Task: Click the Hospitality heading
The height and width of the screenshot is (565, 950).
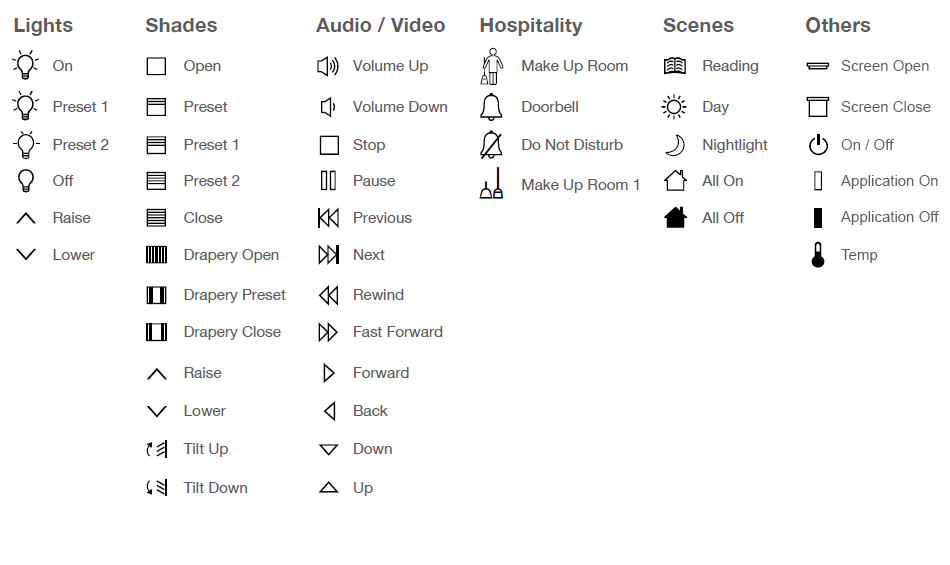Action: click(x=530, y=26)
